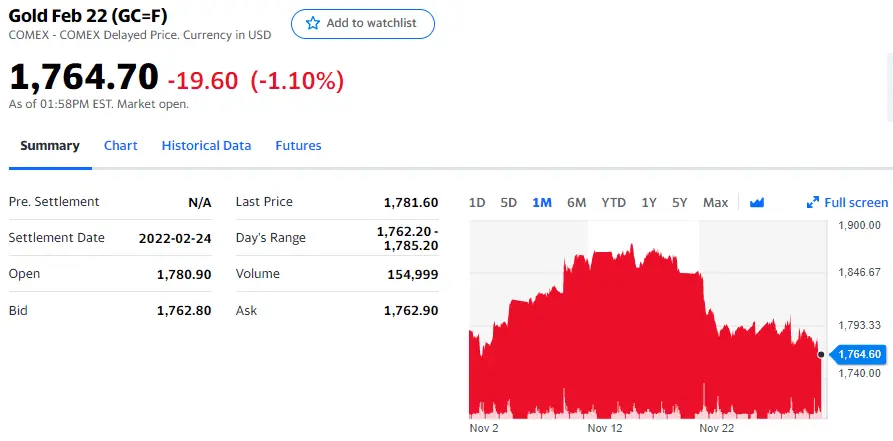
Task: Click the Full screen expand arrows icon
Action: point(813,203)
